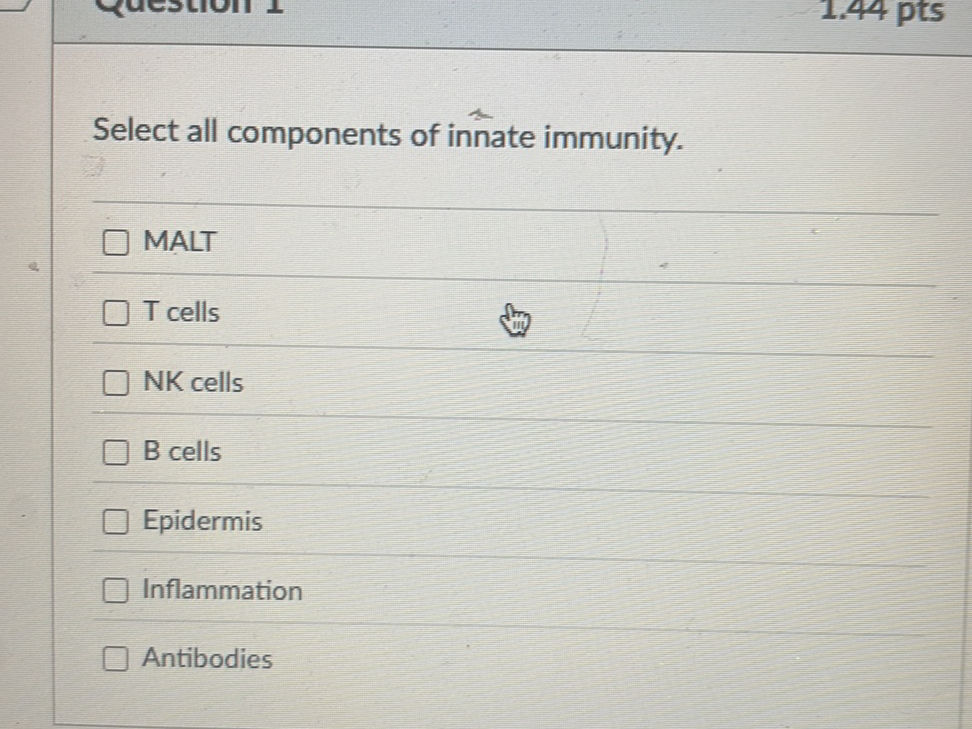The image size is (972, 729).
Task: Select the MALT answer label text
Action: (179, 241)
